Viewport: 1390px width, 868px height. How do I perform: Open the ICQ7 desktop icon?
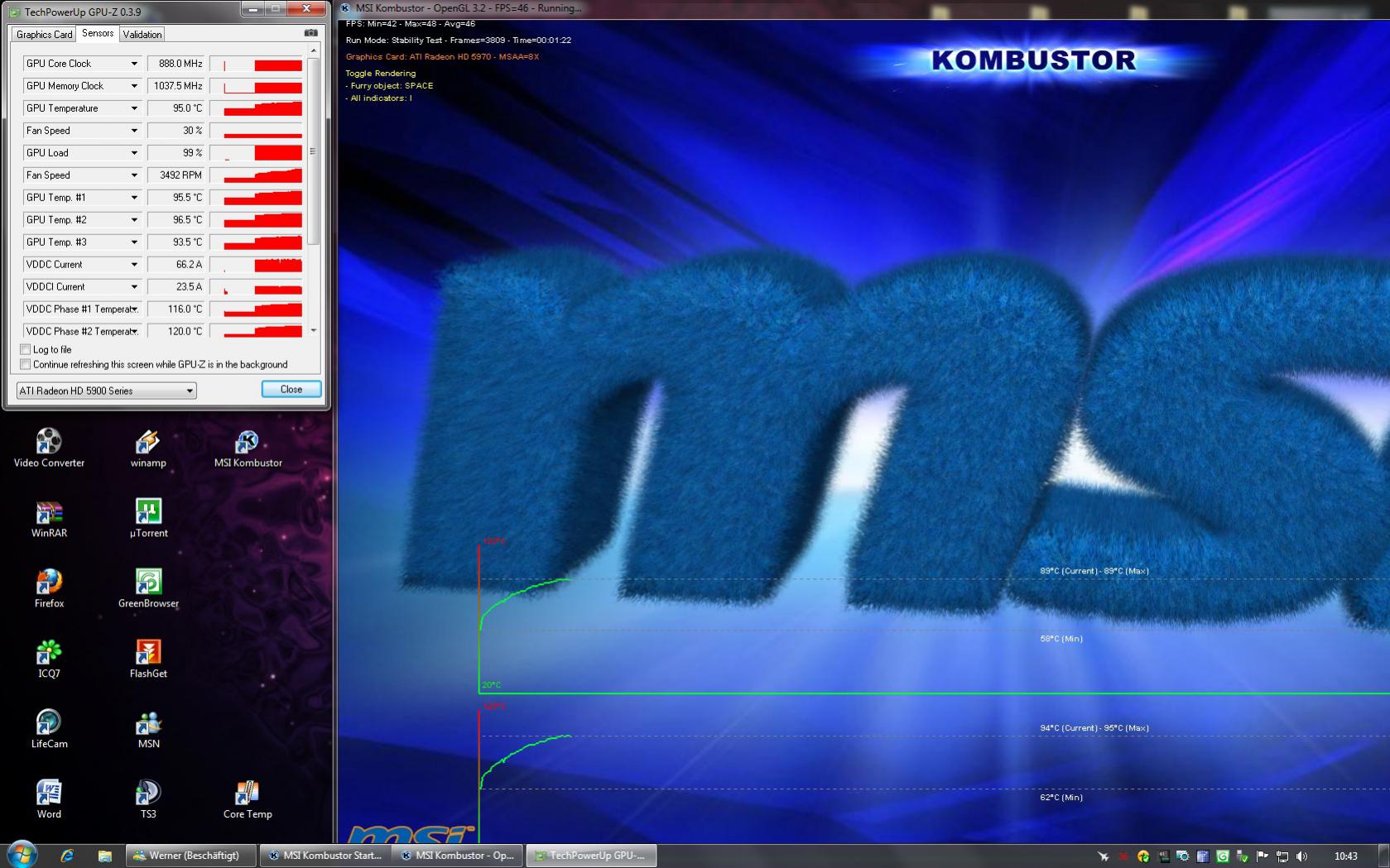pyautogui.click(x=49, y=659)
